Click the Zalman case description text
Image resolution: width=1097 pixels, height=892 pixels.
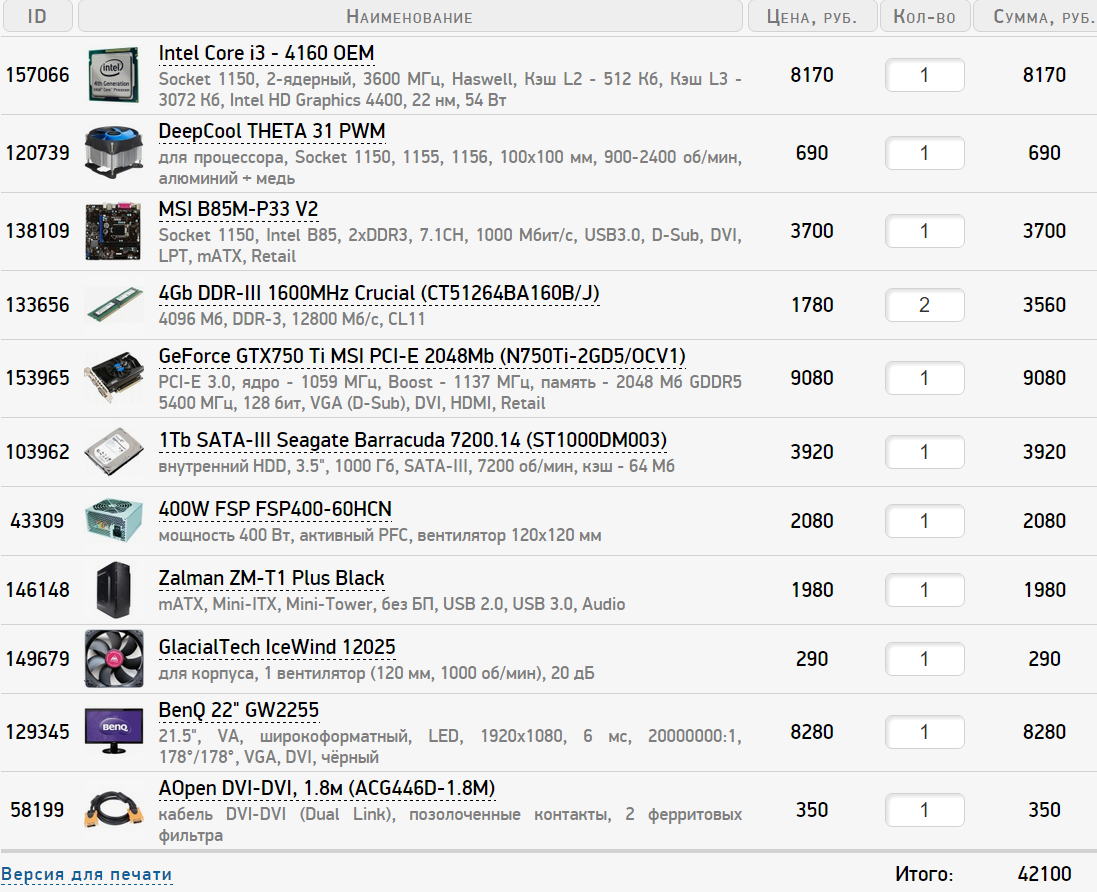tap(392, 604)
